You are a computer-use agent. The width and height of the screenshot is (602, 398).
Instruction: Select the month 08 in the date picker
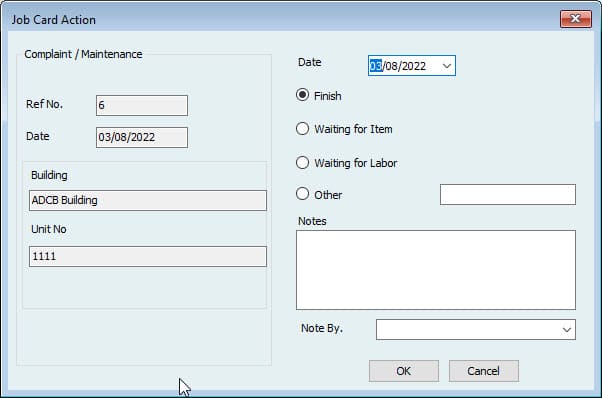click(391, 66)
